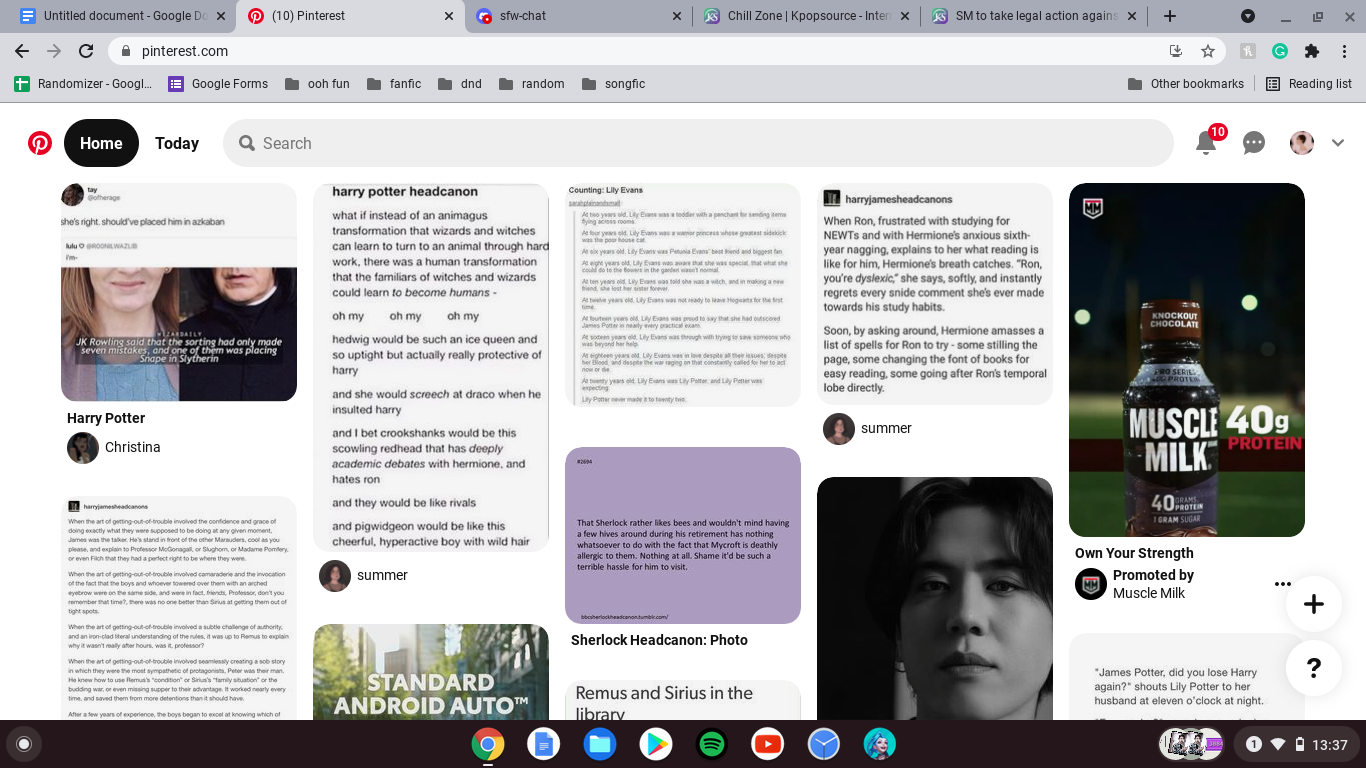Viewport: 1366px width, 768px height.
Task: Click summer's name under the Ron dyslexic pin
Action: (886, 428)
